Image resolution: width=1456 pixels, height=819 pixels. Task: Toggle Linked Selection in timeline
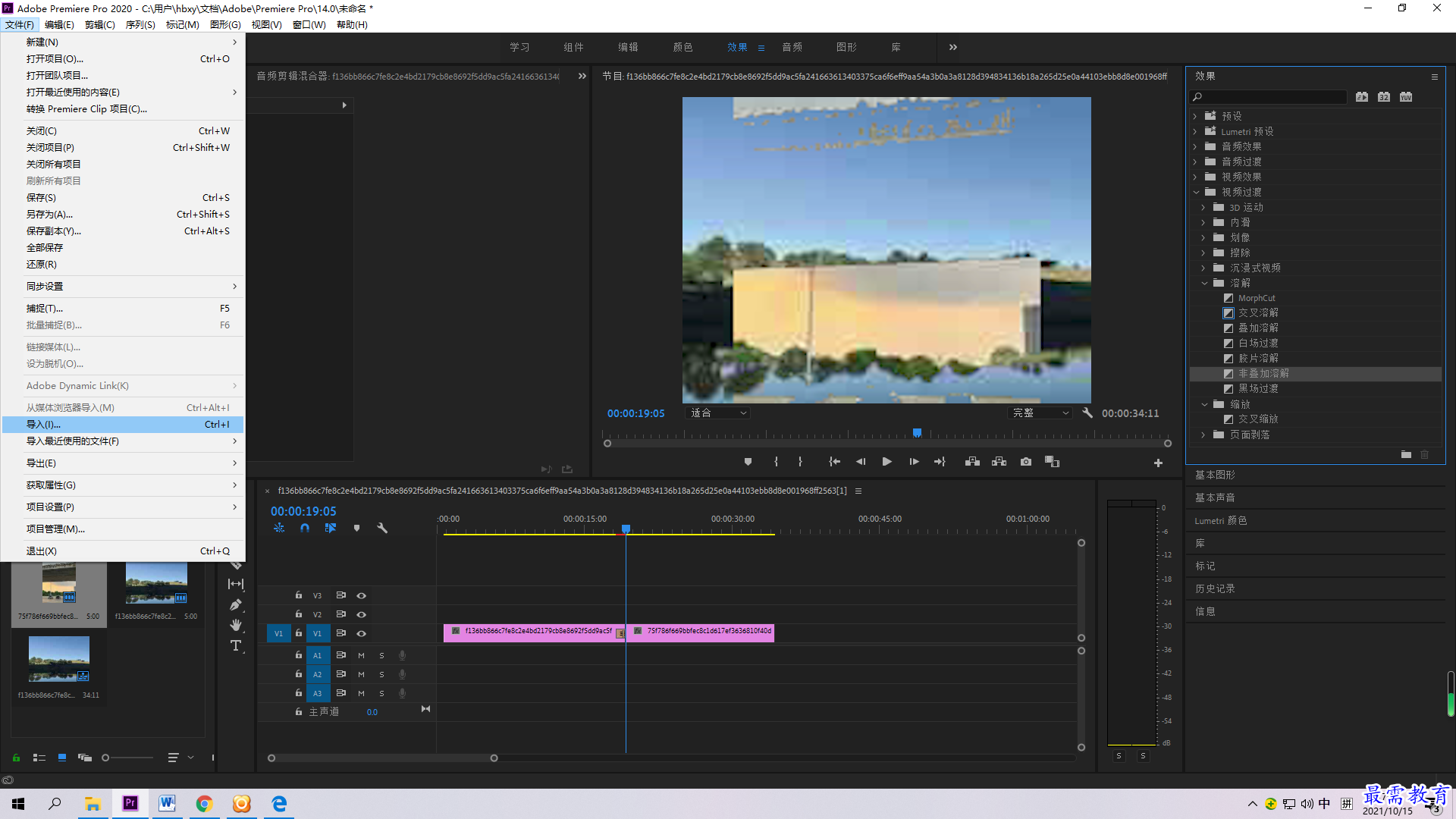coord(331,528)
